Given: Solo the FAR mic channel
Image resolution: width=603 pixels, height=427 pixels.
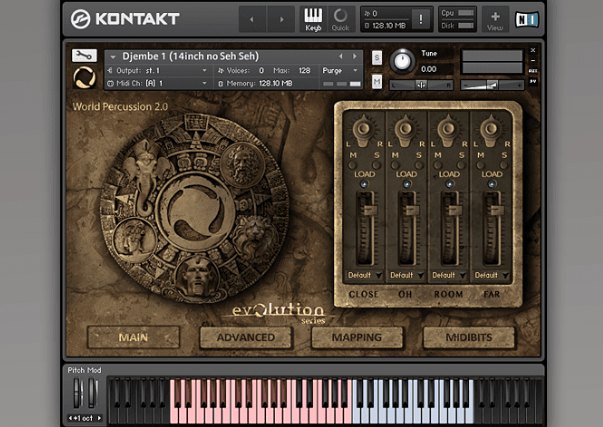Looking at the screenshot, I should pos(504,165).
